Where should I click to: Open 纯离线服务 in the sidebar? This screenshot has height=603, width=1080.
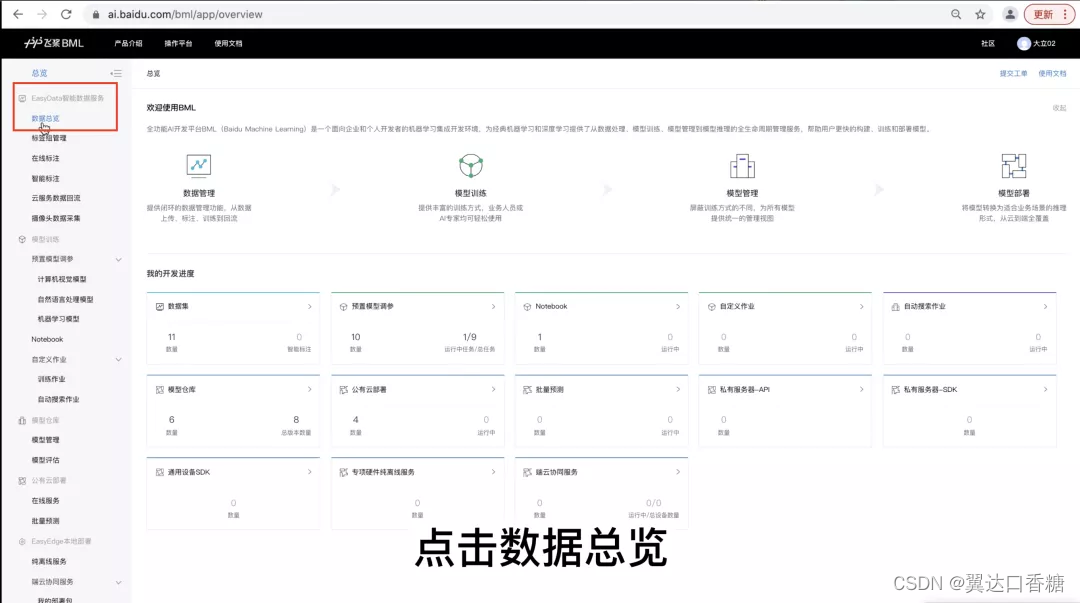(x=49, y=562)
